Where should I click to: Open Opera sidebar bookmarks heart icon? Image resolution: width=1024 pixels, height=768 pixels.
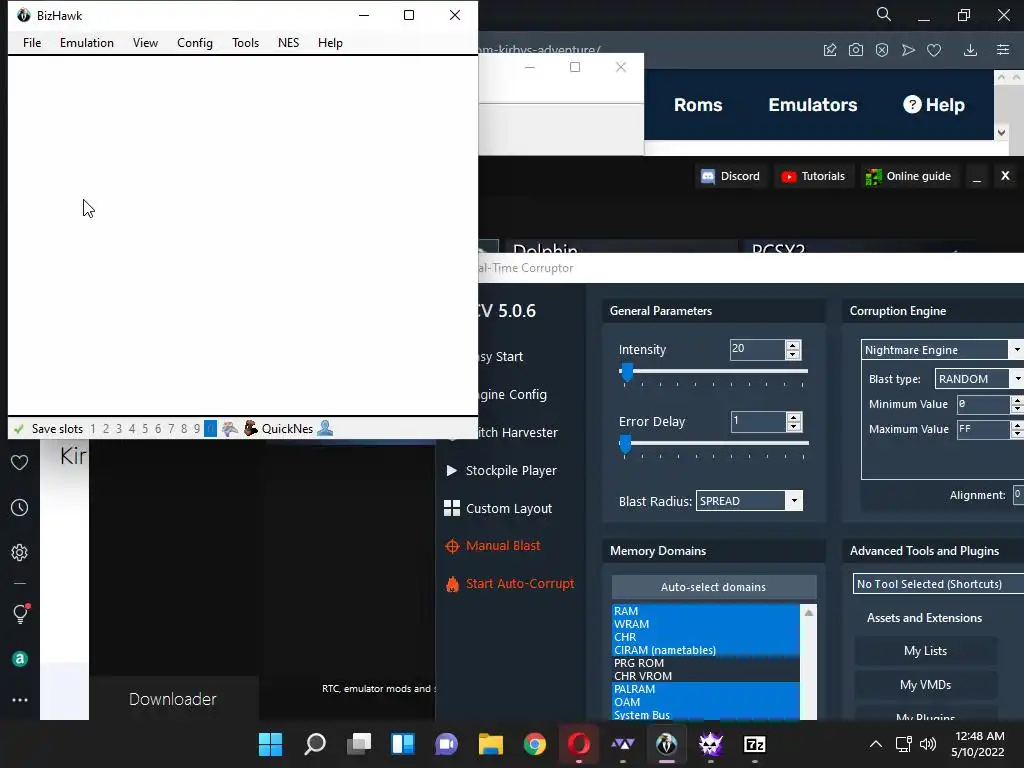point(20,462)
